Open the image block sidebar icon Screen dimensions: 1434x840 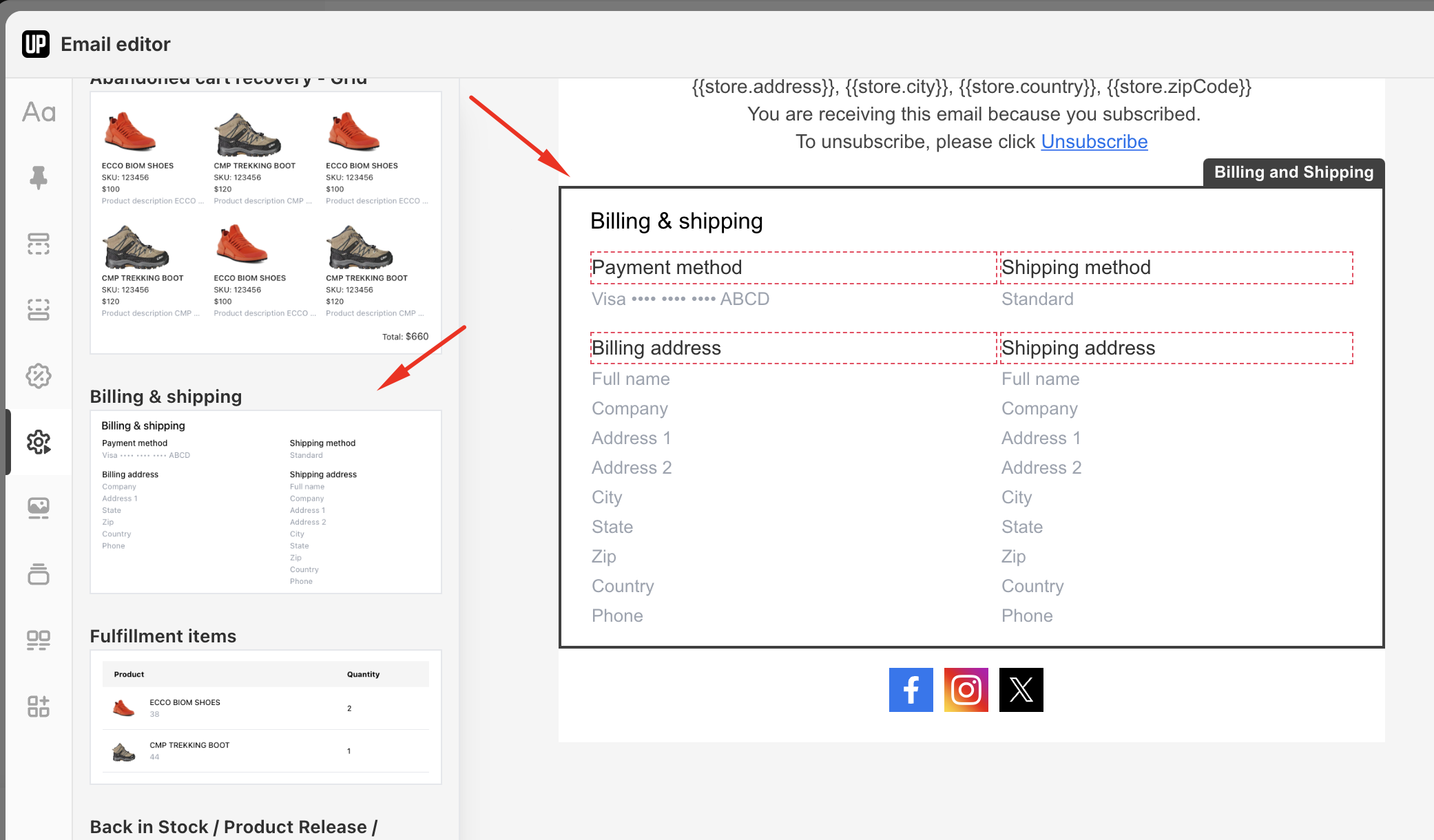39,508
